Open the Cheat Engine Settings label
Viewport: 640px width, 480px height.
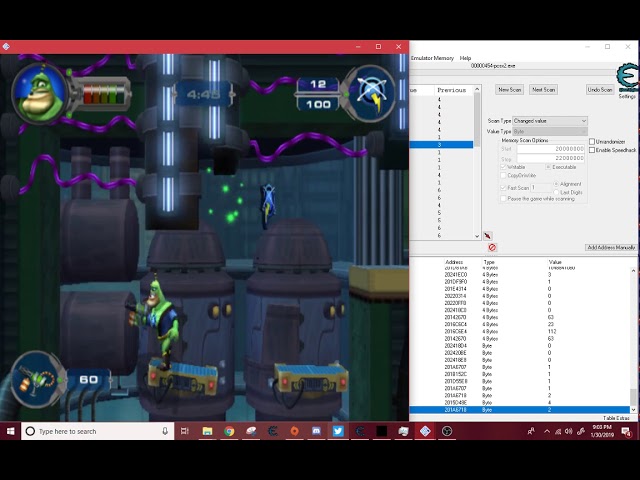coord(627,96)
